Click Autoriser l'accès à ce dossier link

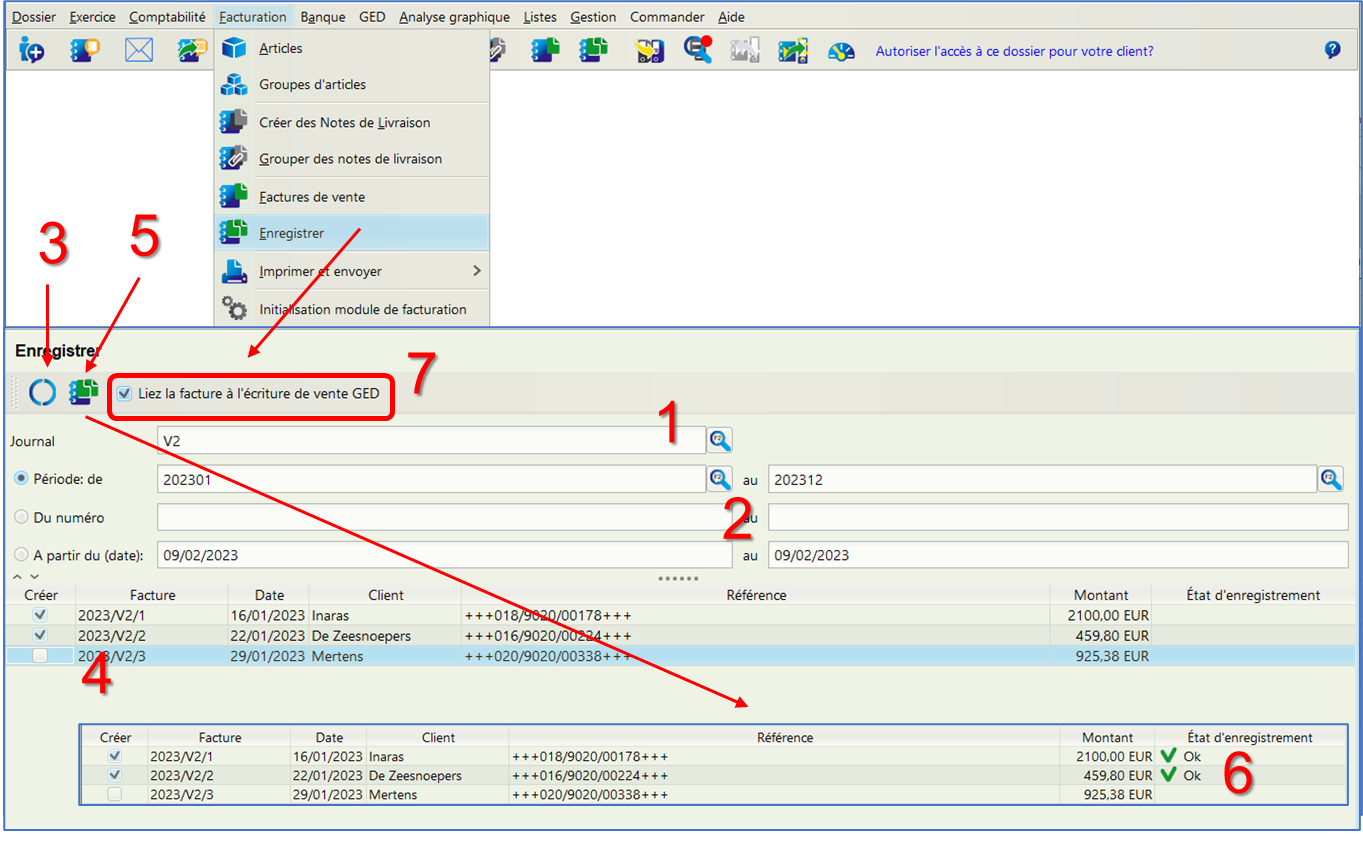pyautogui.click(x=1014, y=50)
